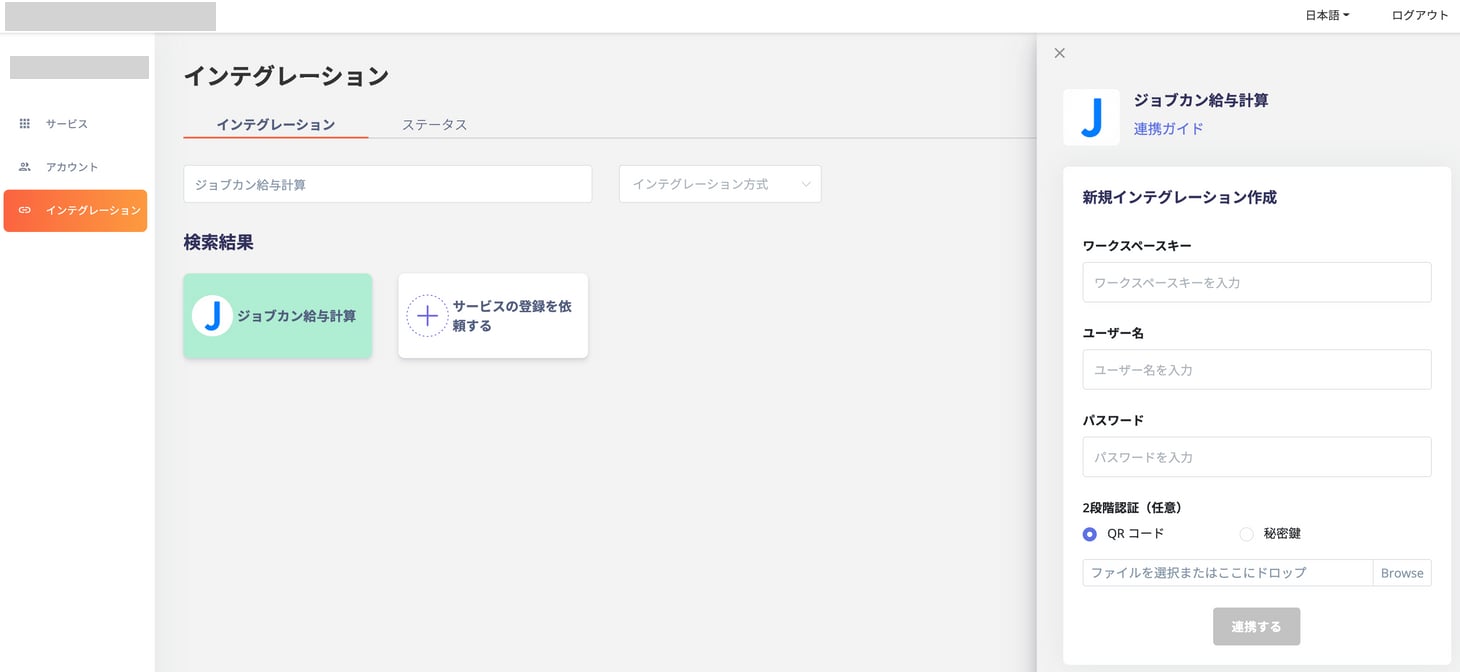Image resolution: width=1460 pixels, height=672 pixels.
Task: Click the 新規インテグレーション作成 heading
Action: coord(1179,198)
